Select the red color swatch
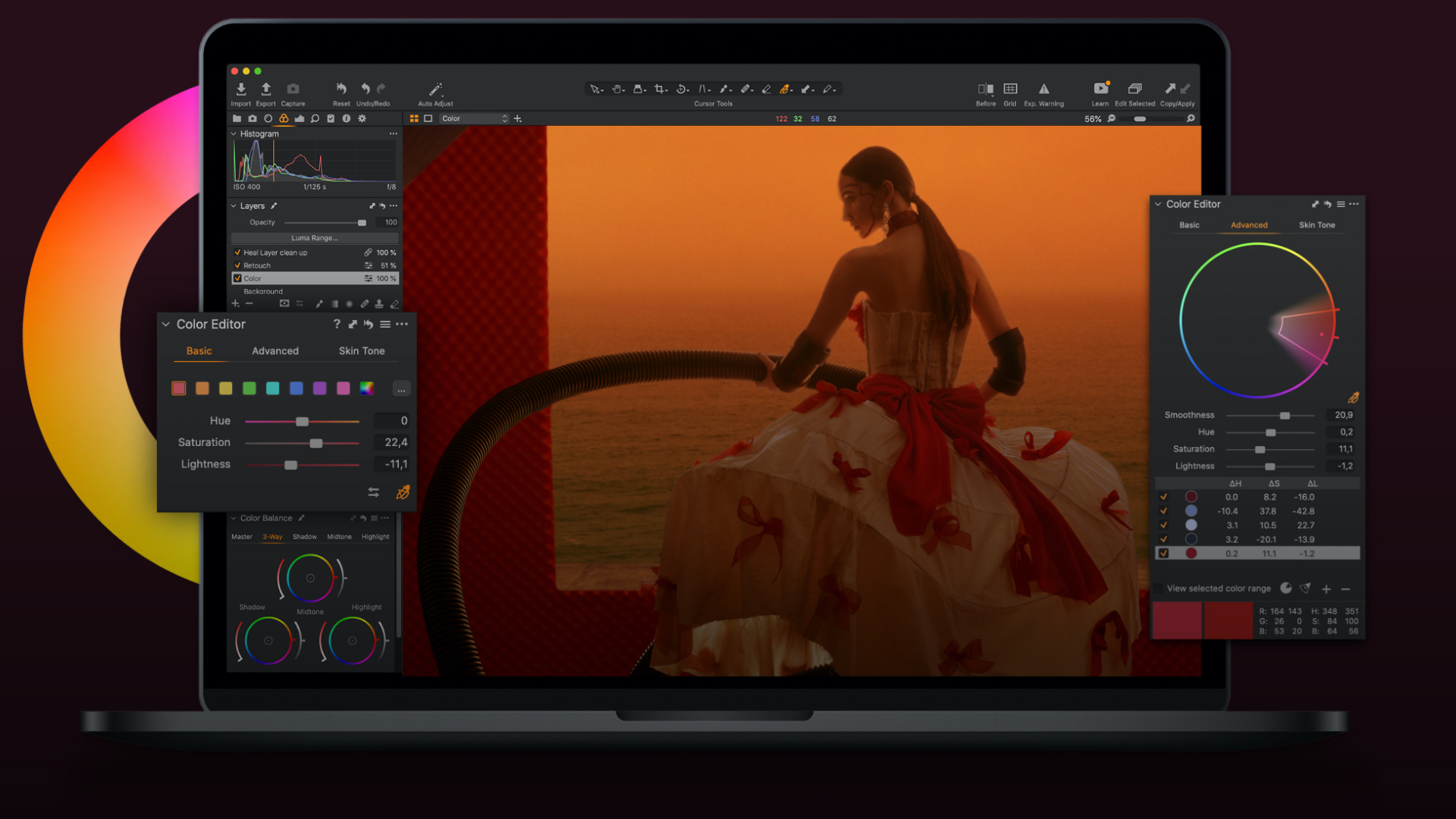 (x=179, y=388)
